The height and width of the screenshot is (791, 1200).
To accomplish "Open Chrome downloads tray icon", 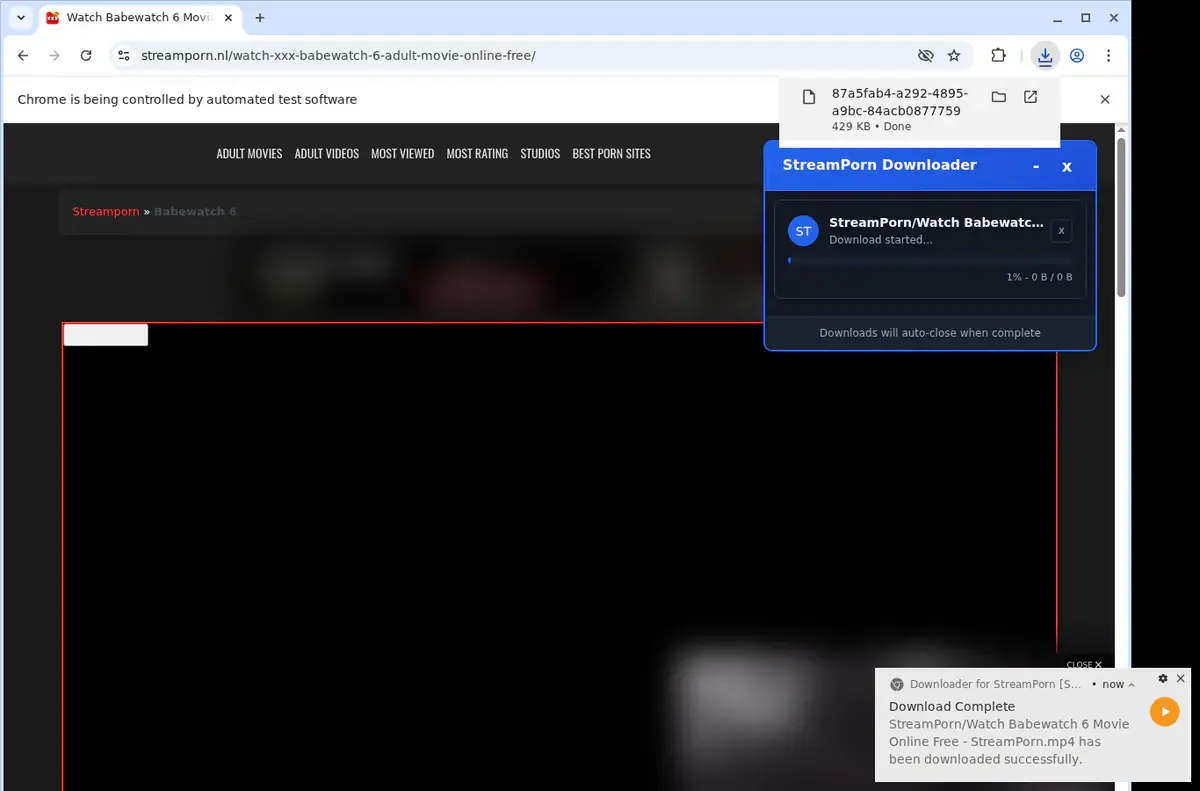I will click(x=1045, y=56).
